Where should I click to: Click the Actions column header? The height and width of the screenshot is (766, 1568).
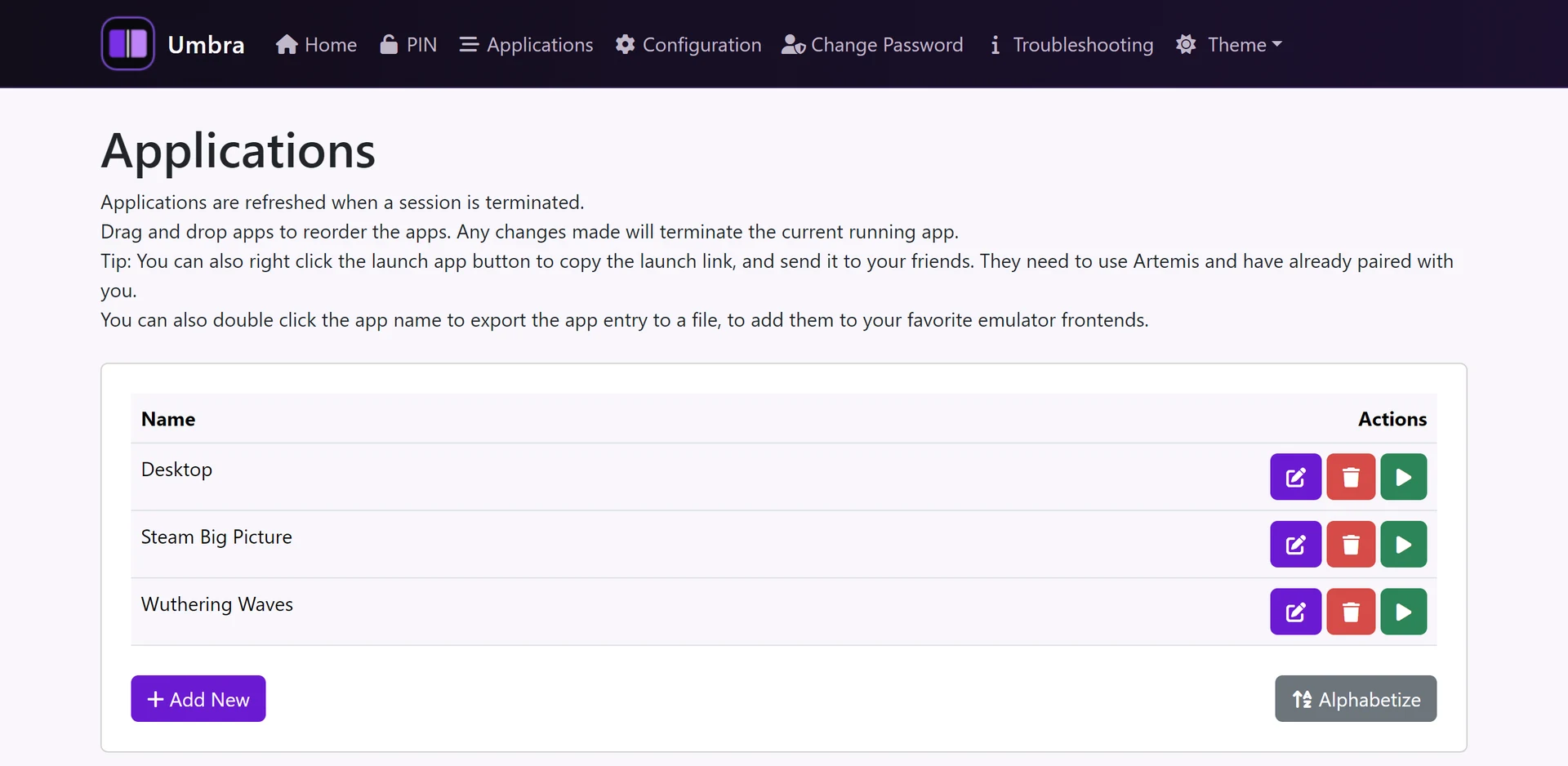tap(1392, 419)
